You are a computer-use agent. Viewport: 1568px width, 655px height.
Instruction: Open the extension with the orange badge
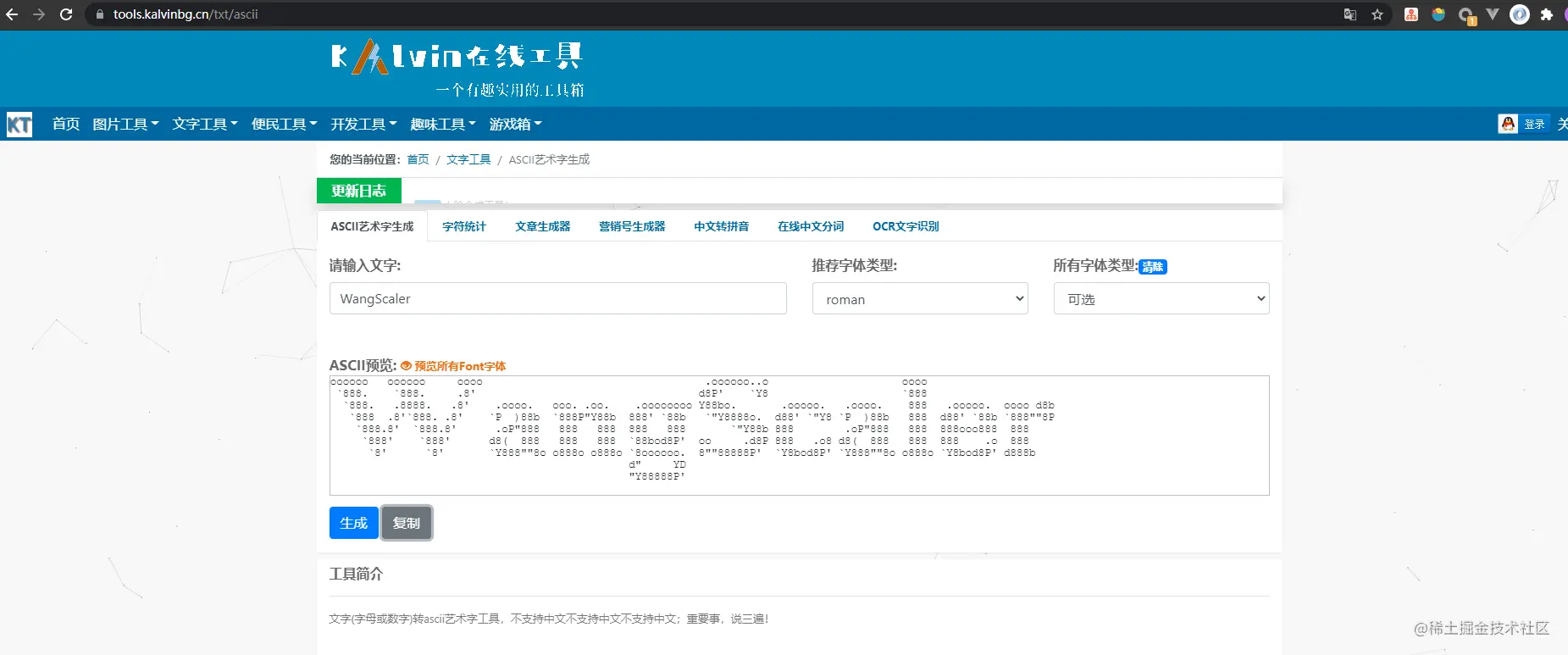point(1466,15)
